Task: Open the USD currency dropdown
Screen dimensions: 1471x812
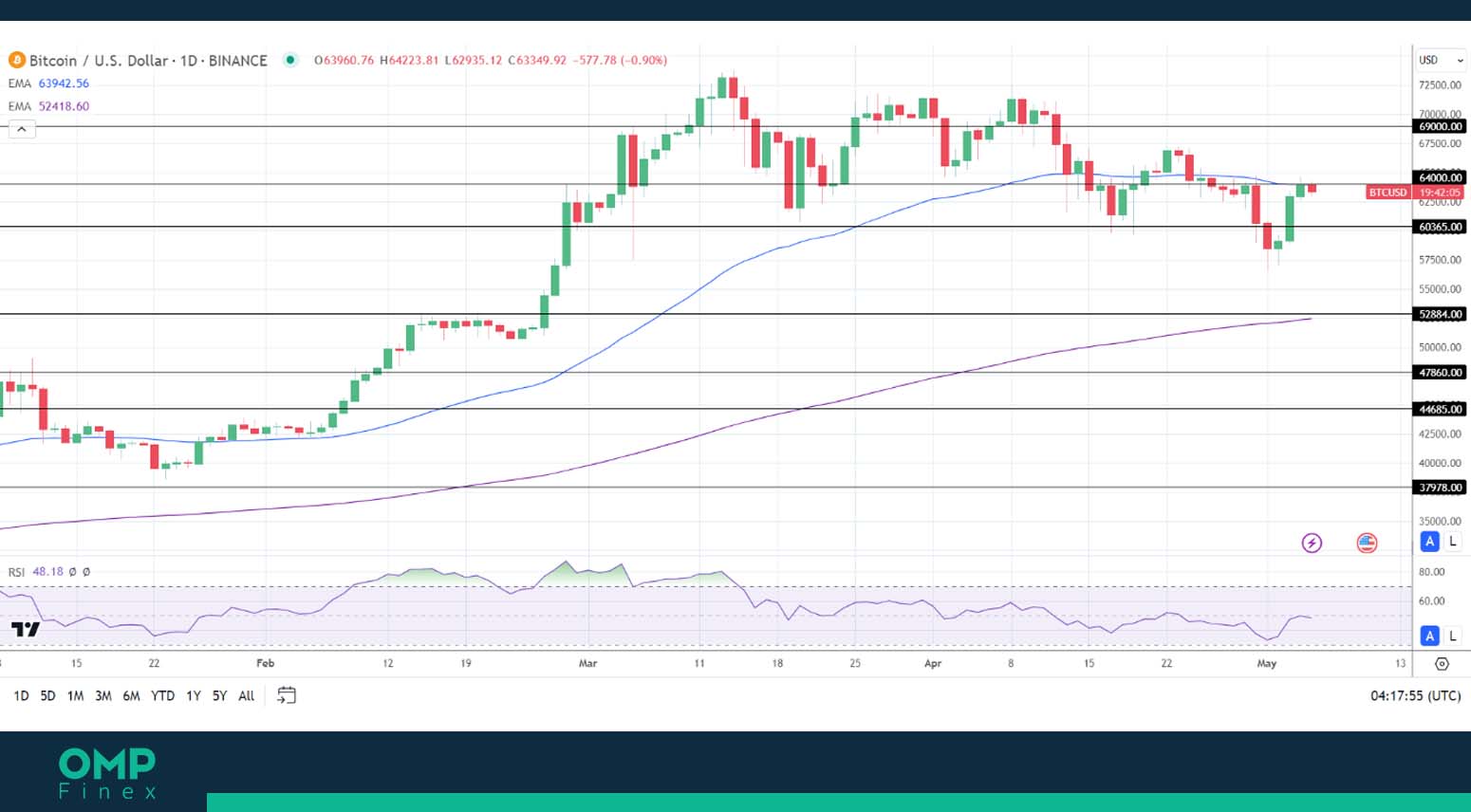Action: 1441,60
